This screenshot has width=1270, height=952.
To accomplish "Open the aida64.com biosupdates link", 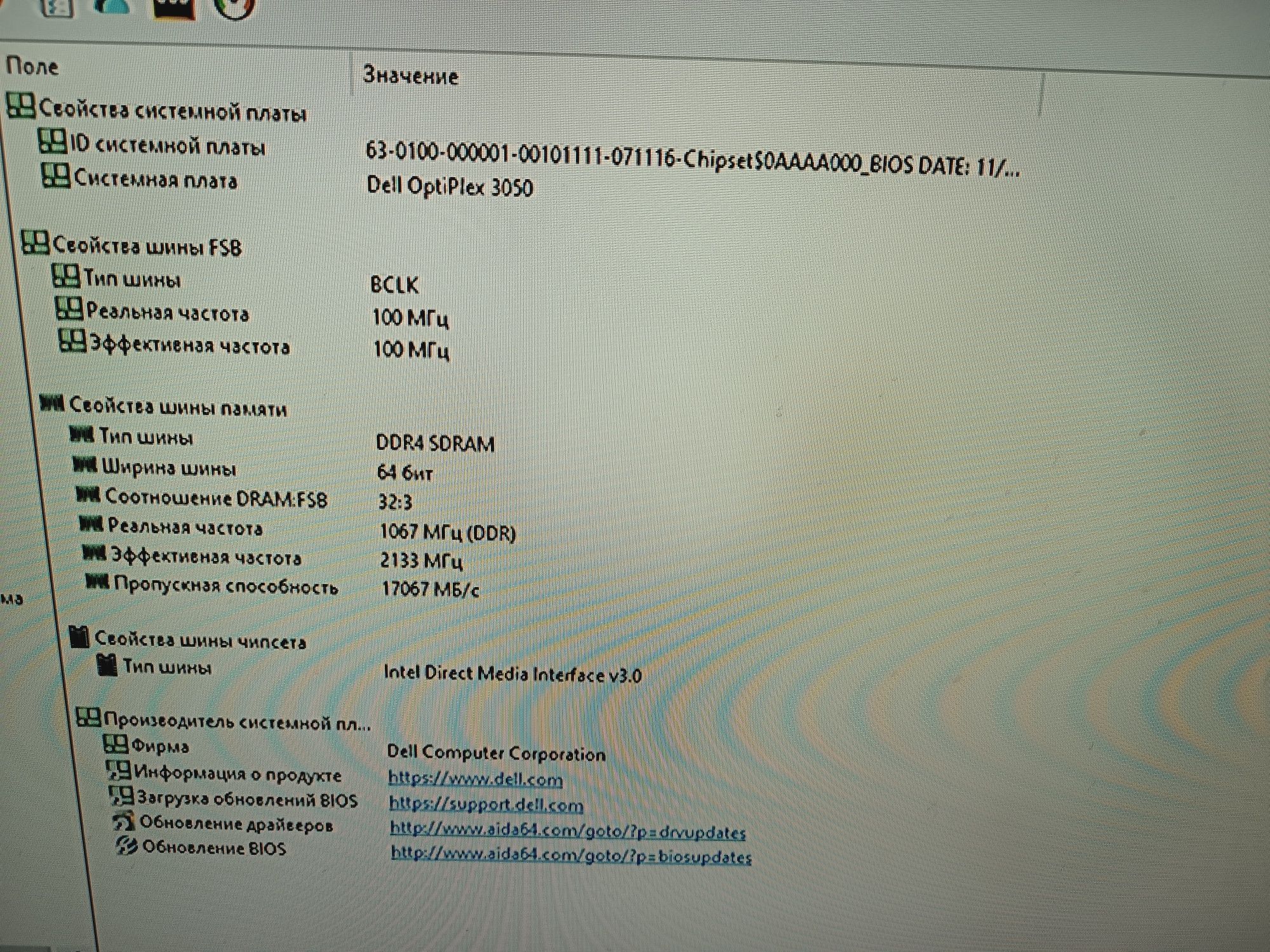I will pos(571,855).
